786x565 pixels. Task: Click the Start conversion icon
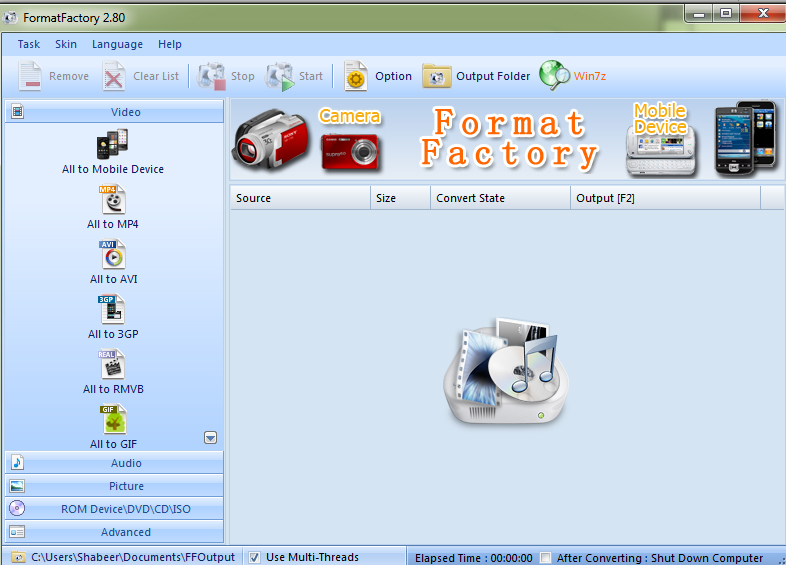tap(280, 76)
